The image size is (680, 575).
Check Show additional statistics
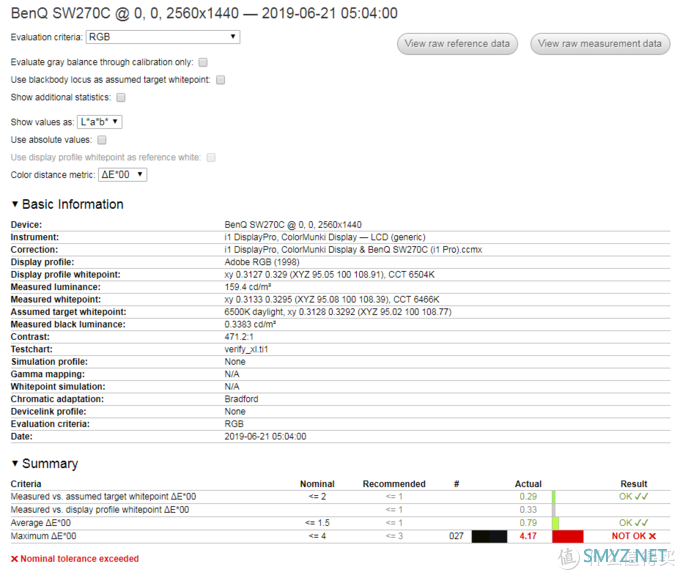coord(121,98)
